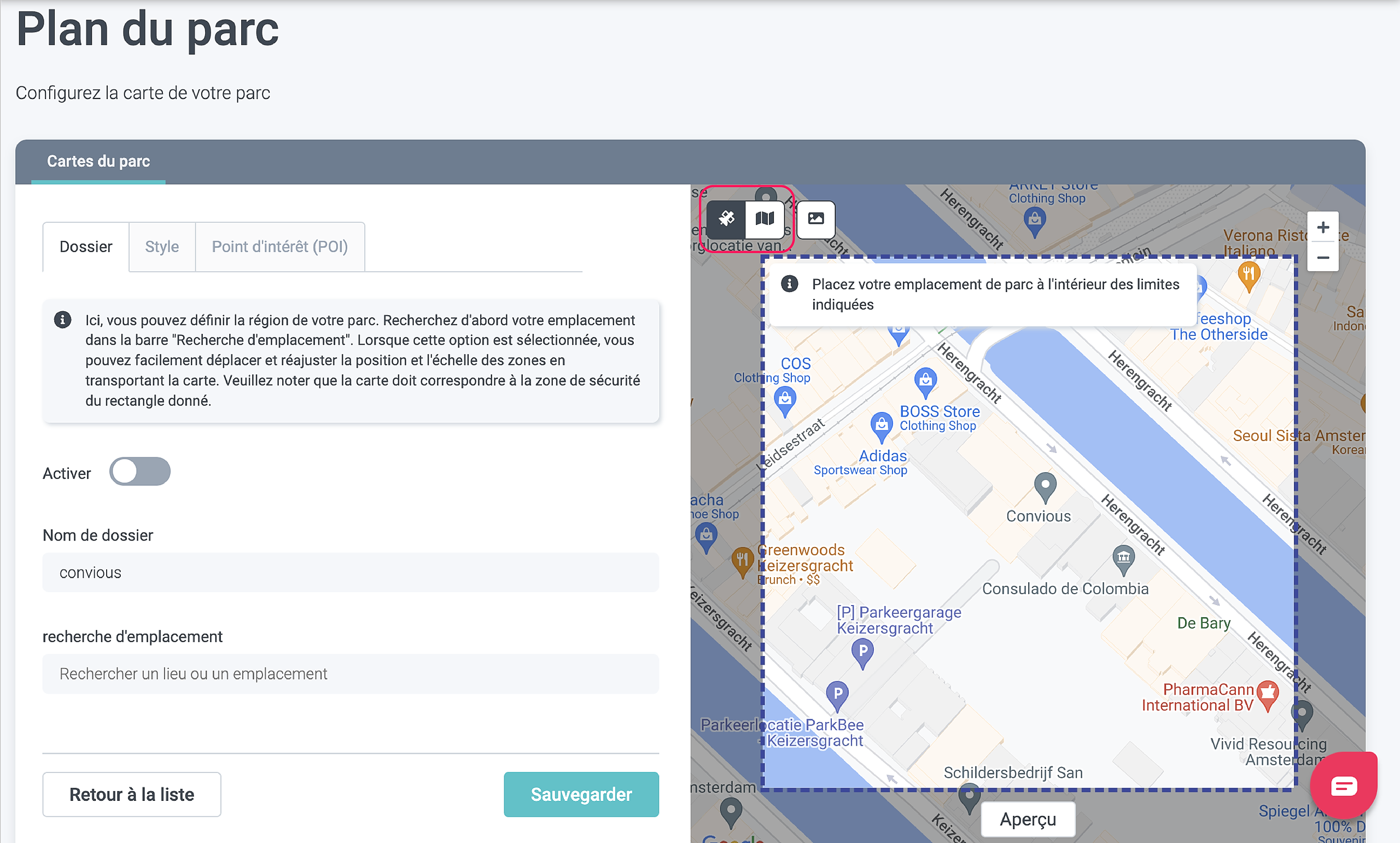The width and height of the screenshot is (1400, 843).
Task: Zoom in with the plus button
Action: [1322, 228]
